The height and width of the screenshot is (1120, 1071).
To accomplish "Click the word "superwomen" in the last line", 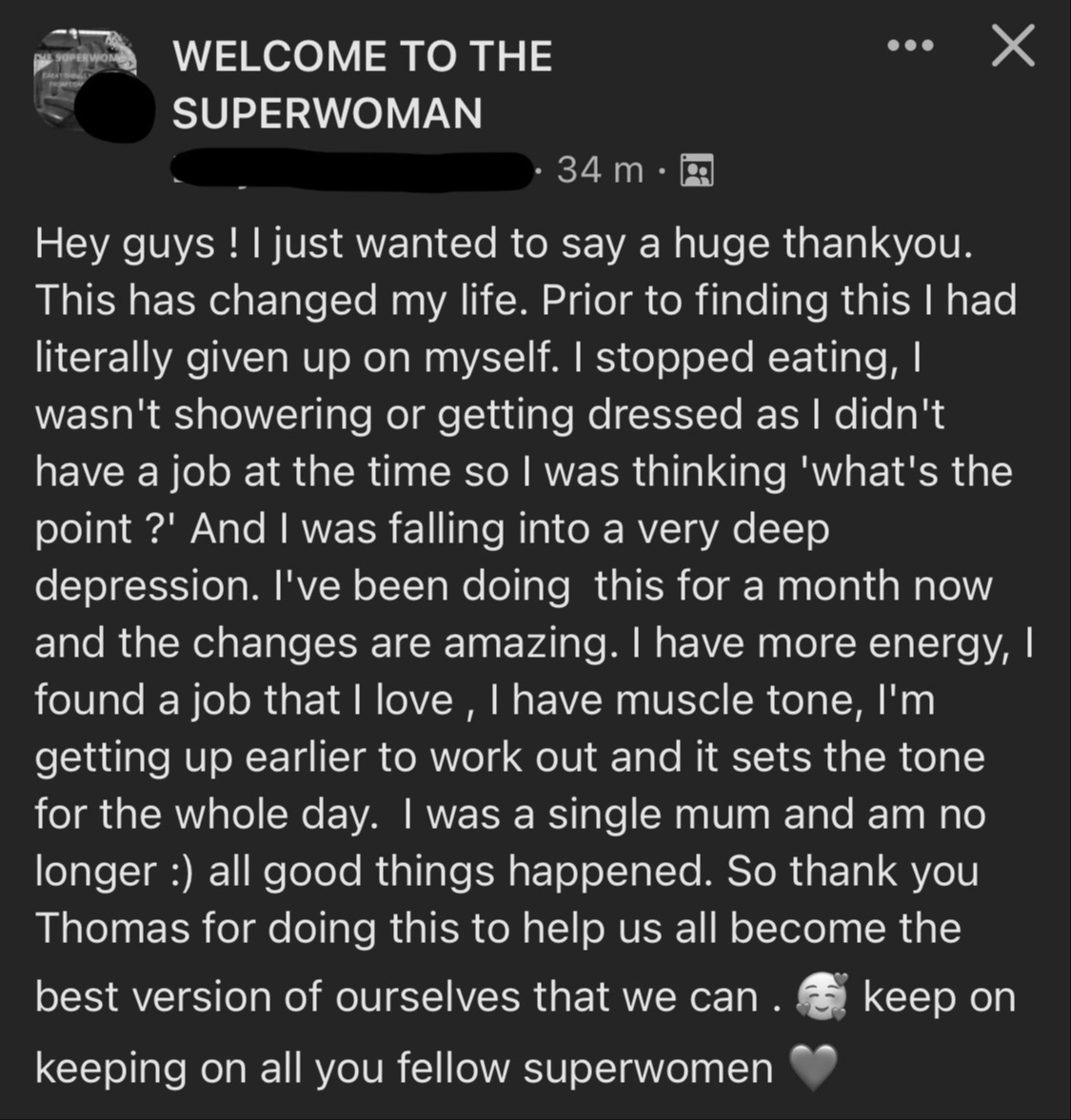I will [x=648, y=1069].
